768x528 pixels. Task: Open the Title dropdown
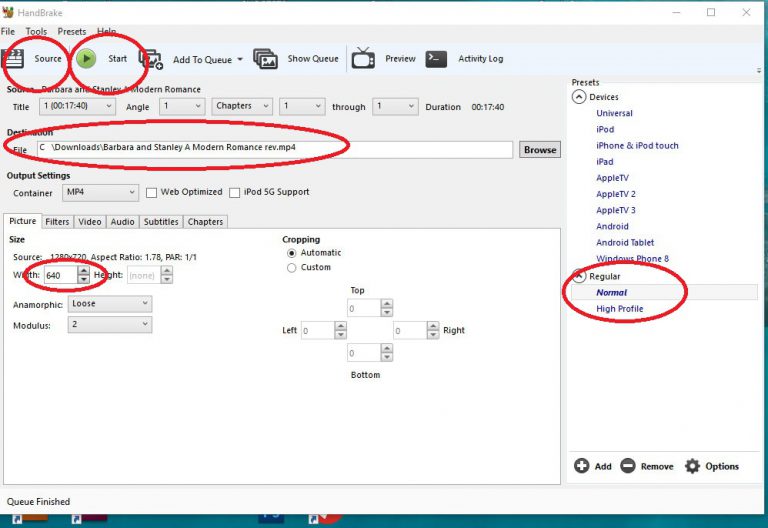pyautogui.click(x=77, y=106)
